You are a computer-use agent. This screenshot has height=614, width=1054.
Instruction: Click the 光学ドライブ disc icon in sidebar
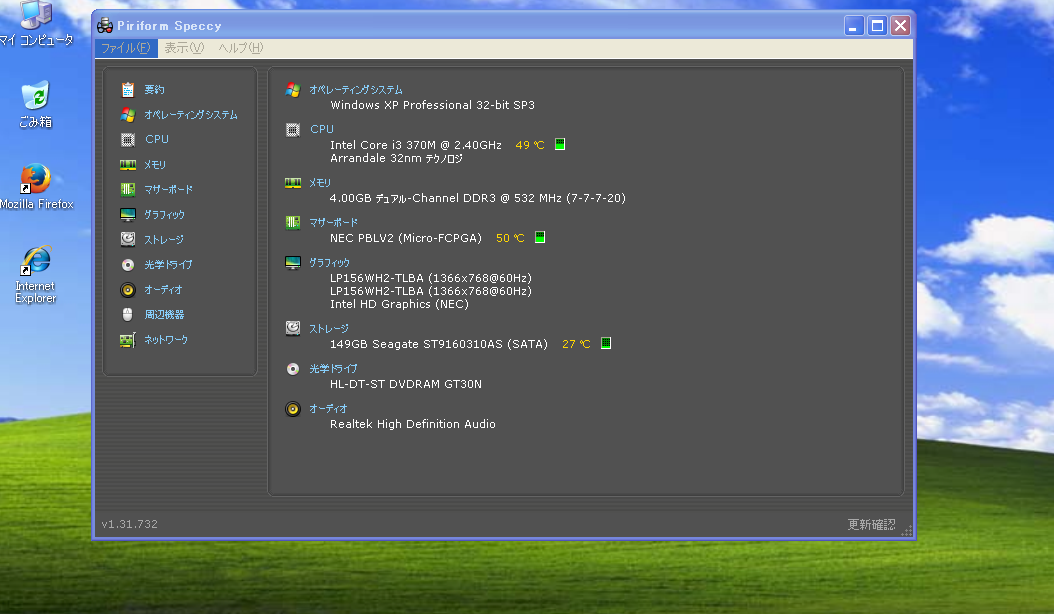pyautogui.click(x=128, y=265)
